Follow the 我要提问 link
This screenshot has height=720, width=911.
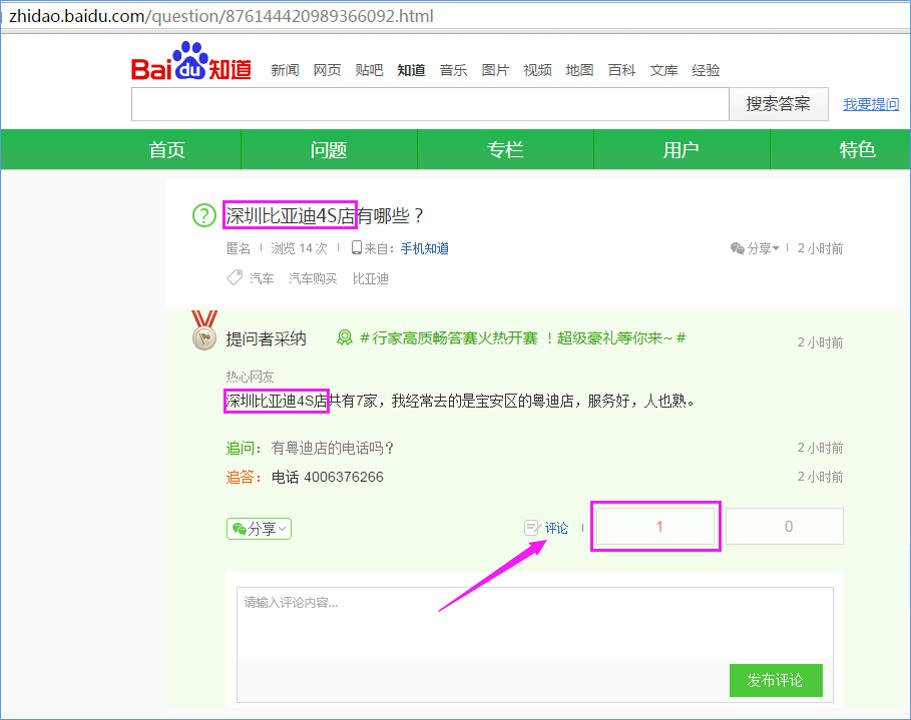point(871,104)
